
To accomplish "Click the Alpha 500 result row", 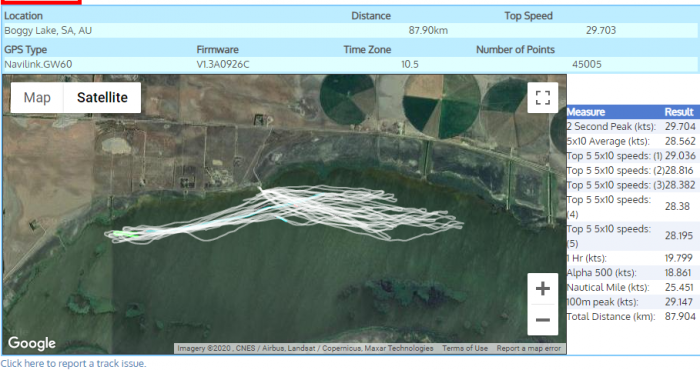I will coord(632,272).
